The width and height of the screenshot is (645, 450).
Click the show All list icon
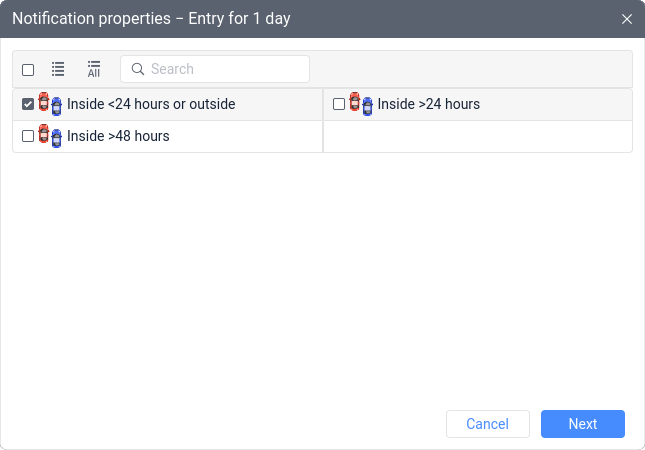[94, 69]
